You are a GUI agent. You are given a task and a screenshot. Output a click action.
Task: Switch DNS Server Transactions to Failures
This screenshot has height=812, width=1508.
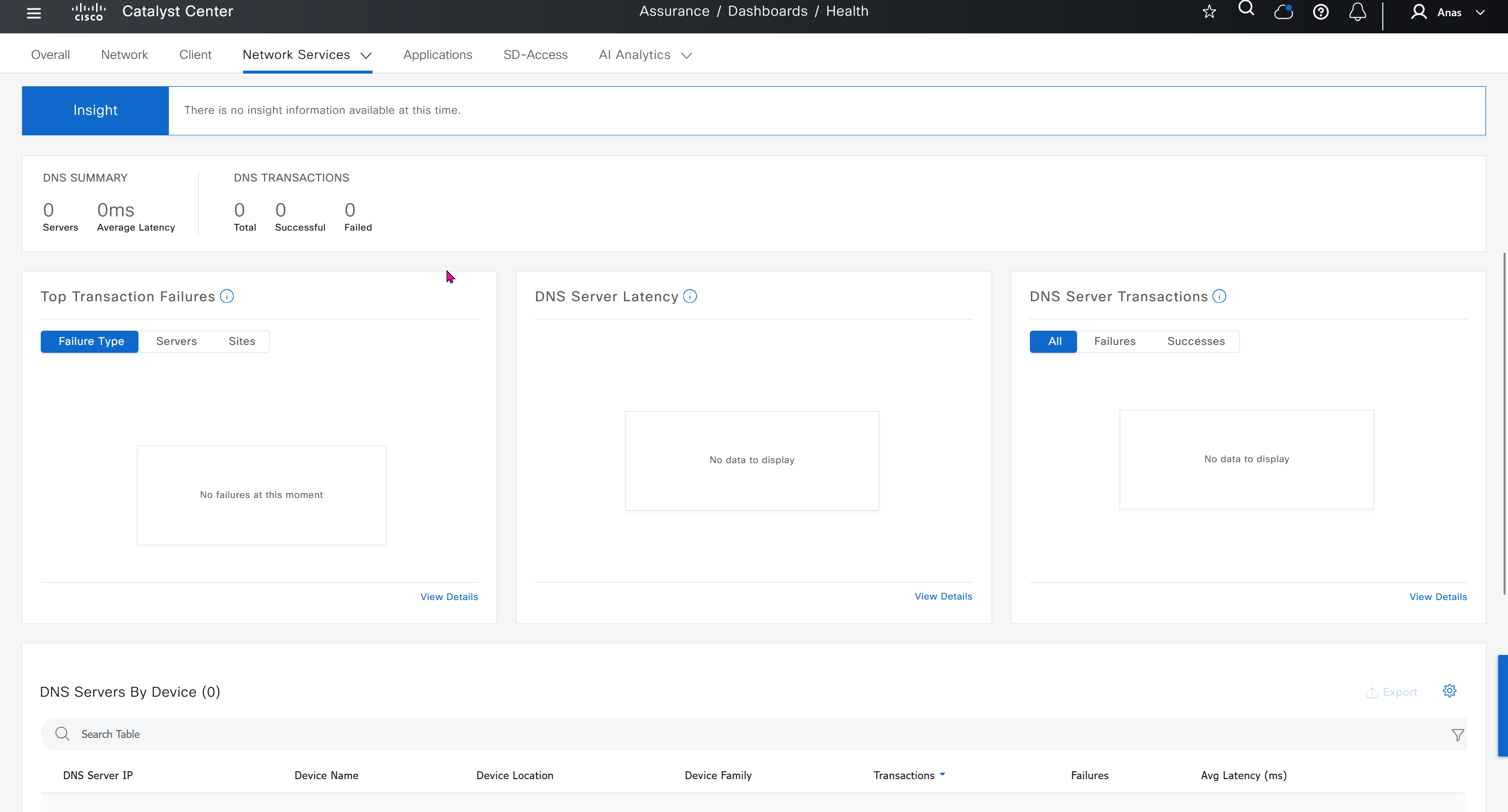point(1115,341)
